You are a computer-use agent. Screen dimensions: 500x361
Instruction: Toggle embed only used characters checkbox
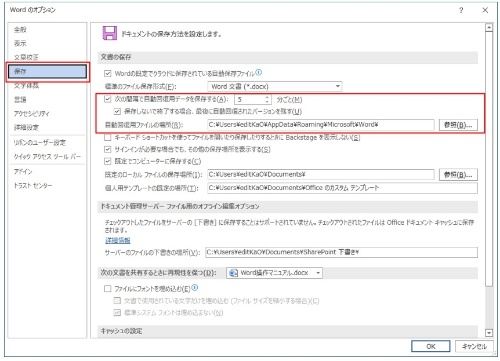117,301
